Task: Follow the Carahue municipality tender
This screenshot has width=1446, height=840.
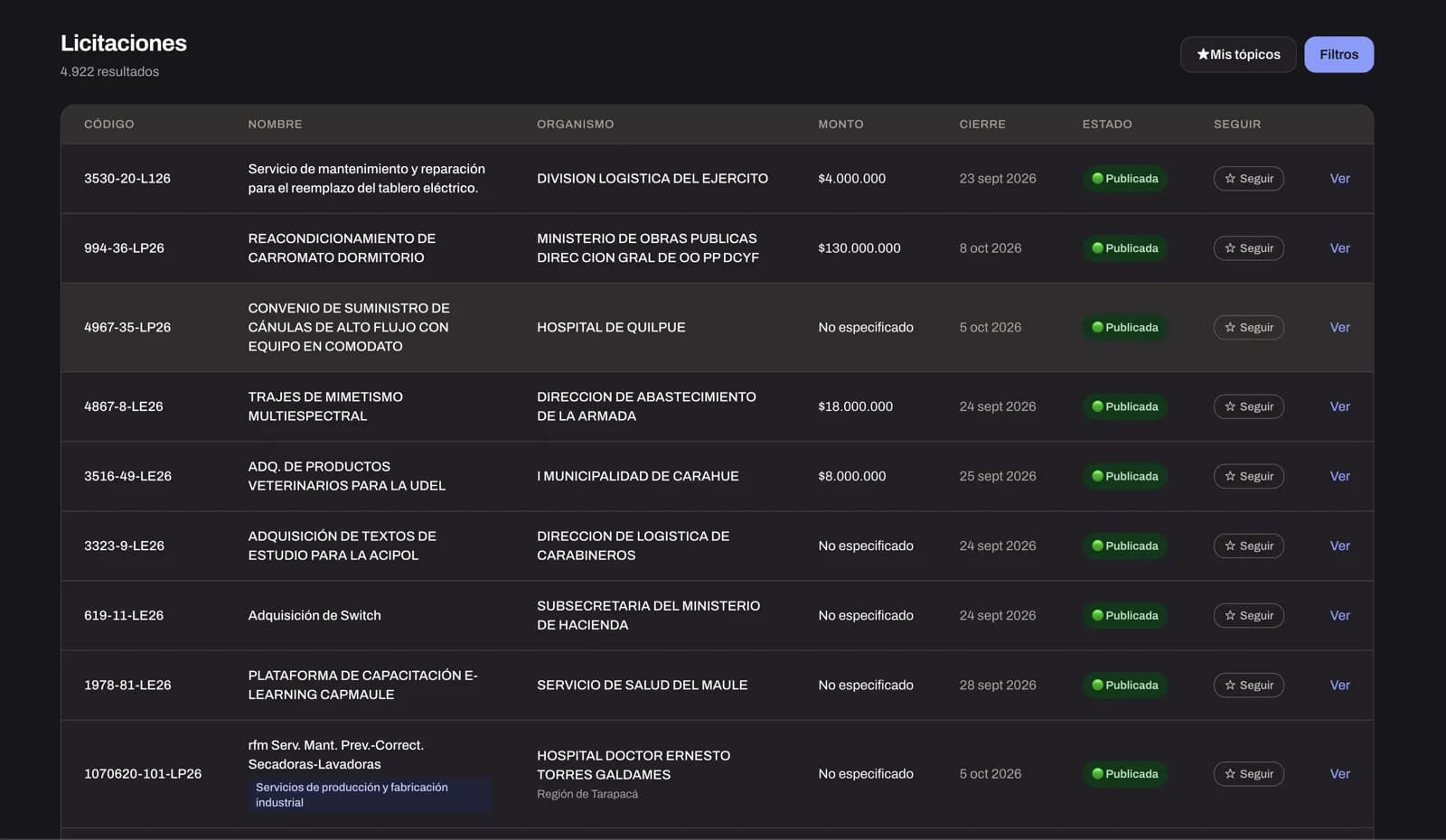Action: pyautogui.click(x=1248, y=476)
